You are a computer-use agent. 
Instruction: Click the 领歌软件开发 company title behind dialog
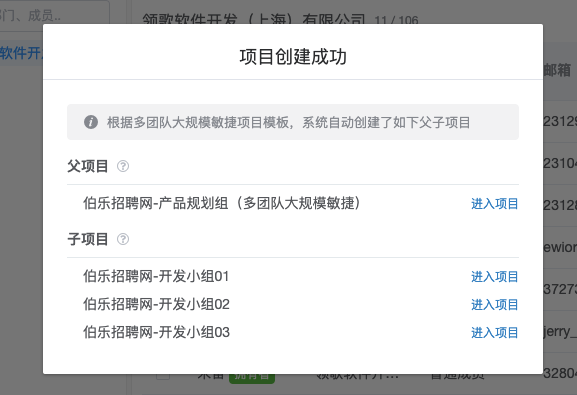coord(254,18)
